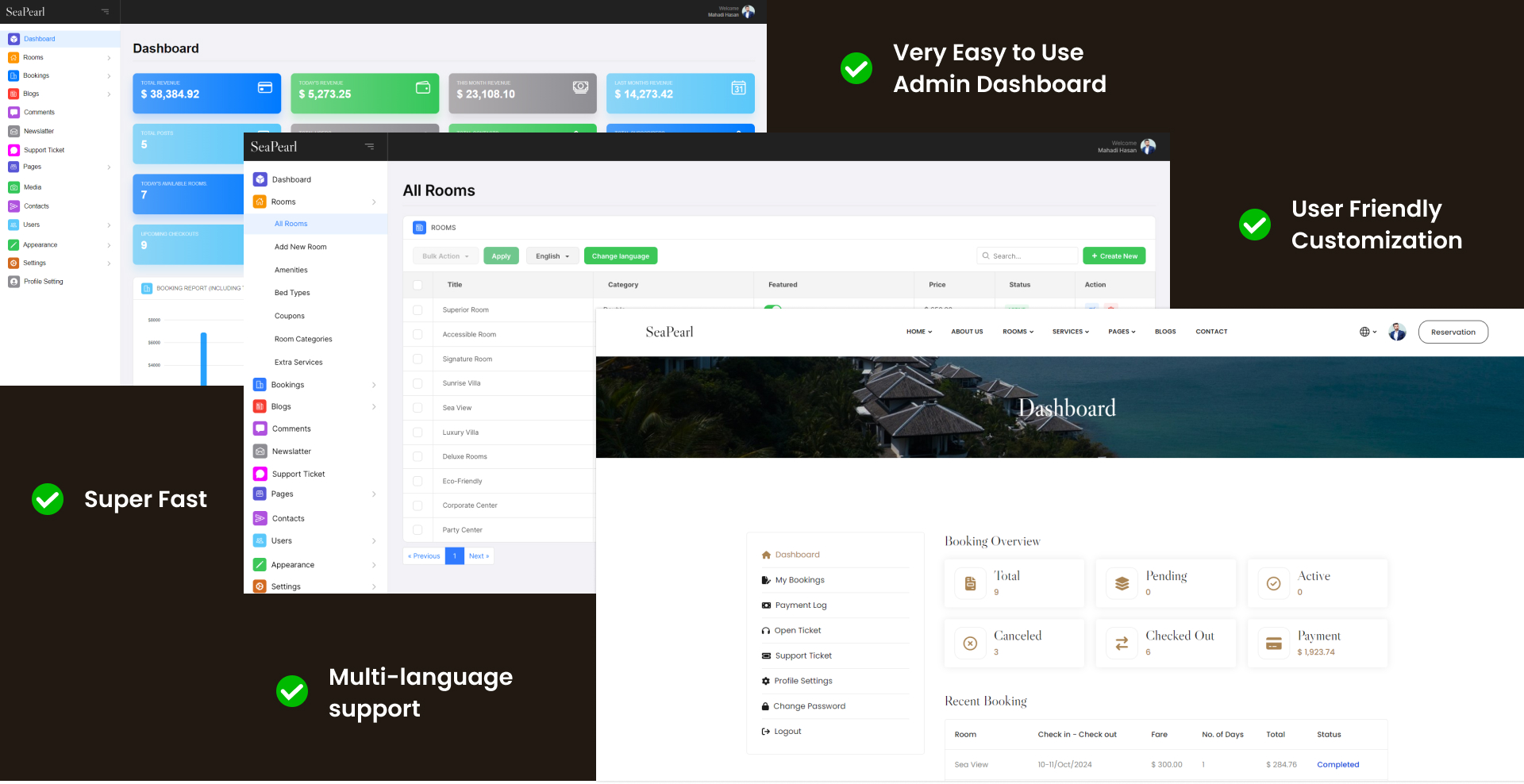Select the Sunrise Villa row checkbox

(418, 383)
